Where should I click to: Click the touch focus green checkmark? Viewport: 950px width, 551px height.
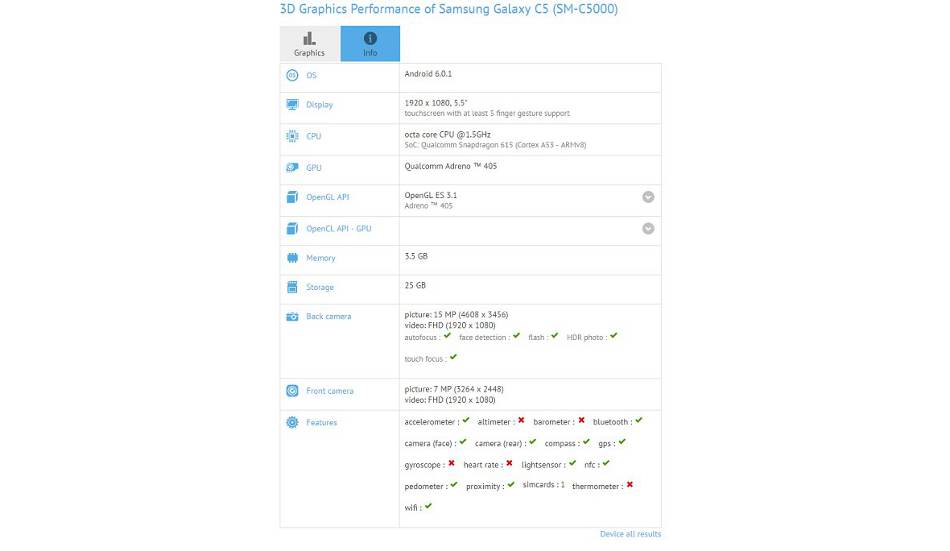coord(453,357)
